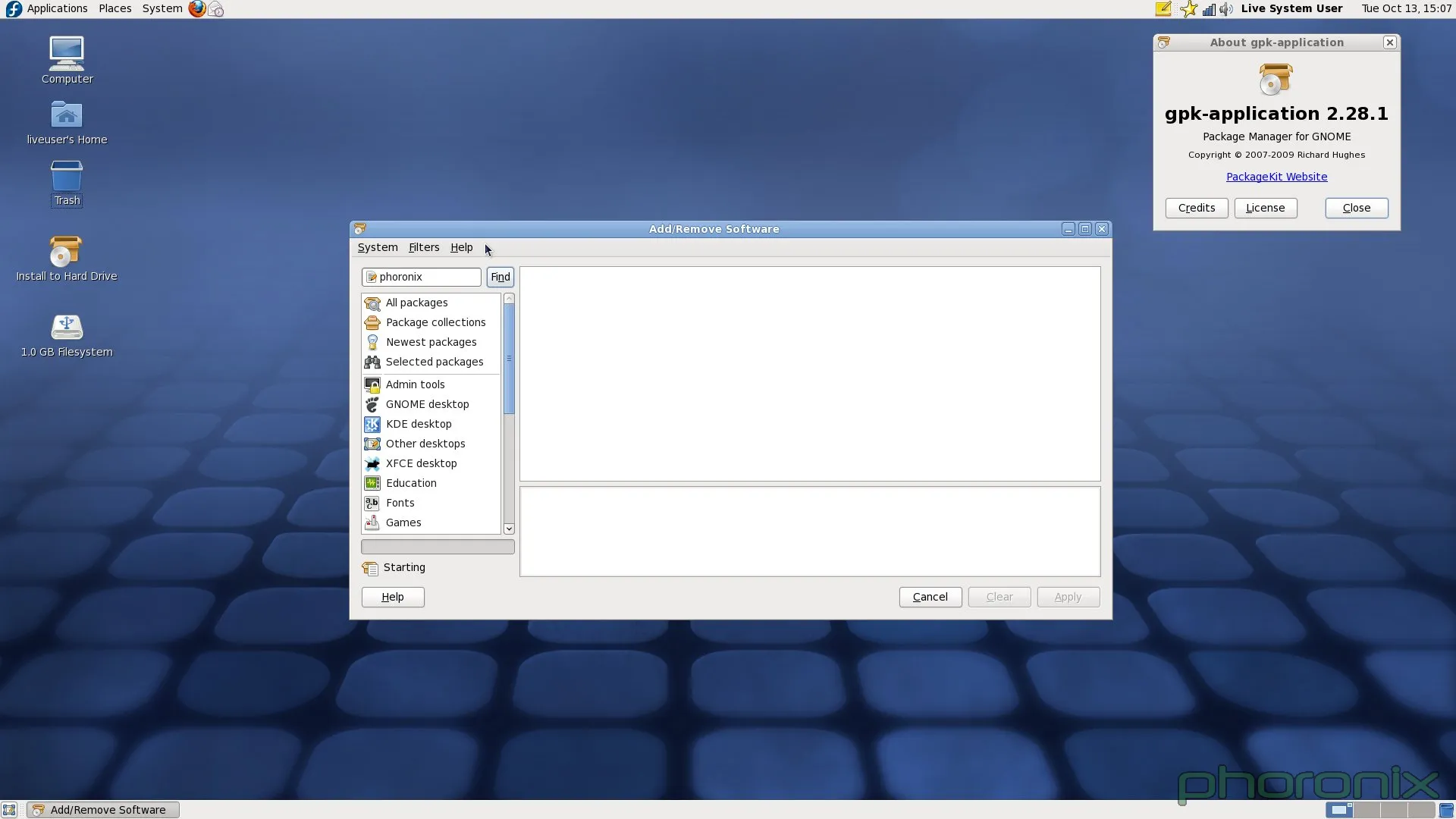Click the progress bar above Starting

[x=438, y=547]
